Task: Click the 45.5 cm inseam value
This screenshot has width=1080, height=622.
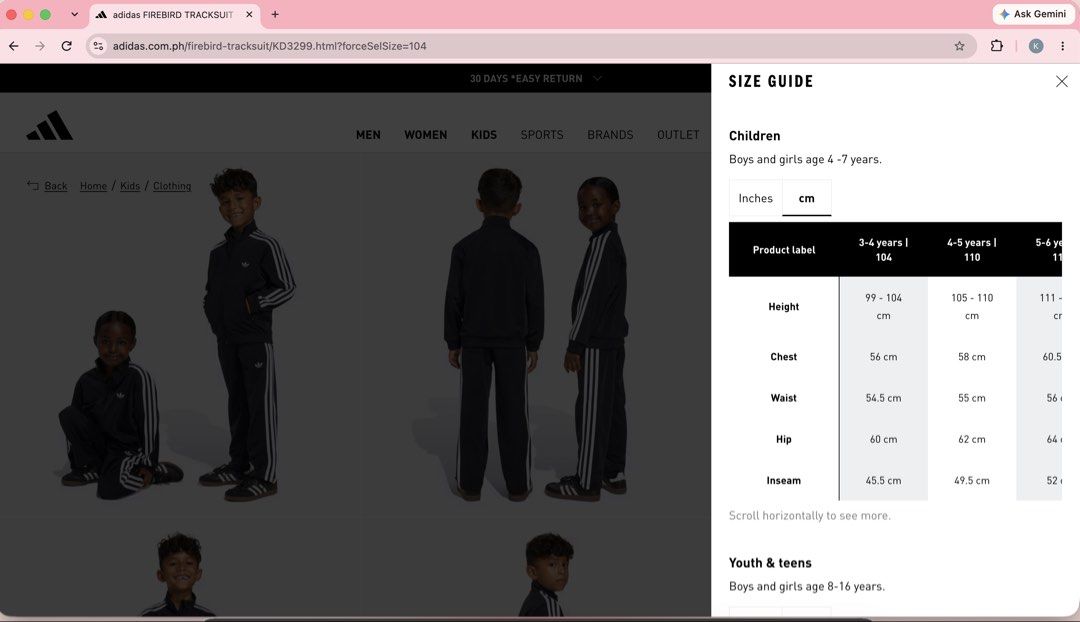Action: coord(883,481)
